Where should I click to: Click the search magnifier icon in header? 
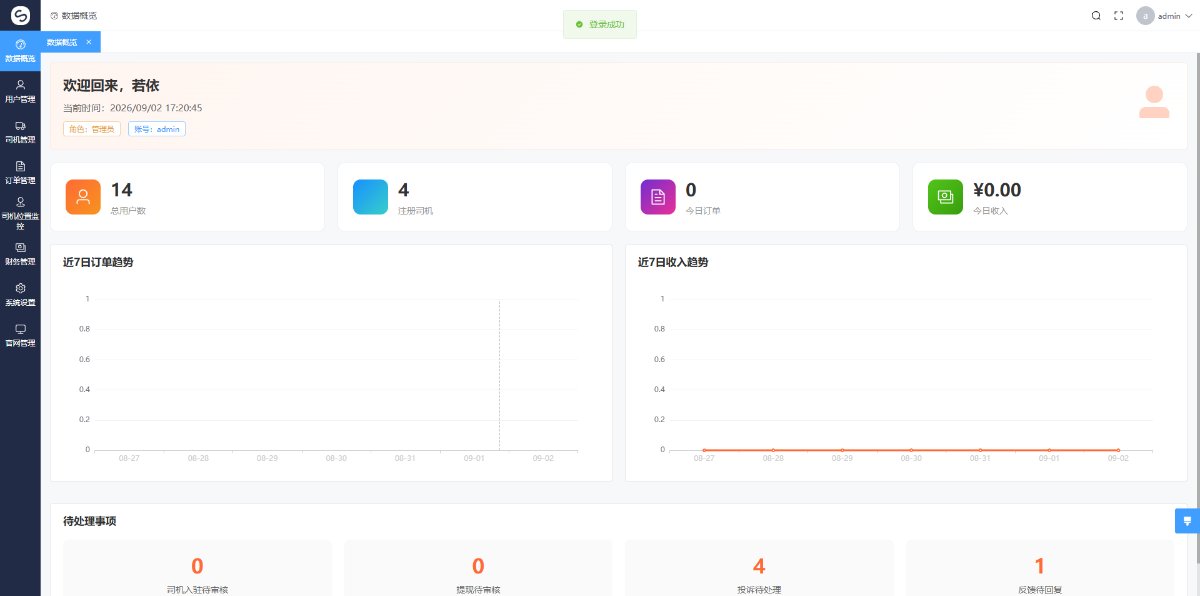coord(1096,15)
